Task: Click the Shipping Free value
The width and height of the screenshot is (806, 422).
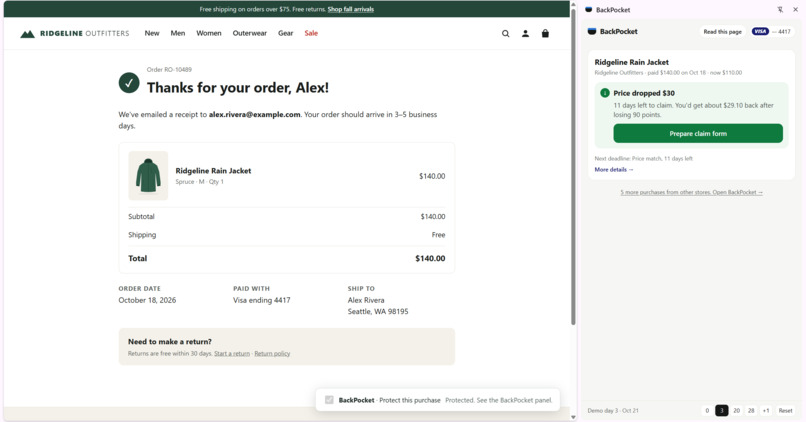Action: click(x=438, y=235)
